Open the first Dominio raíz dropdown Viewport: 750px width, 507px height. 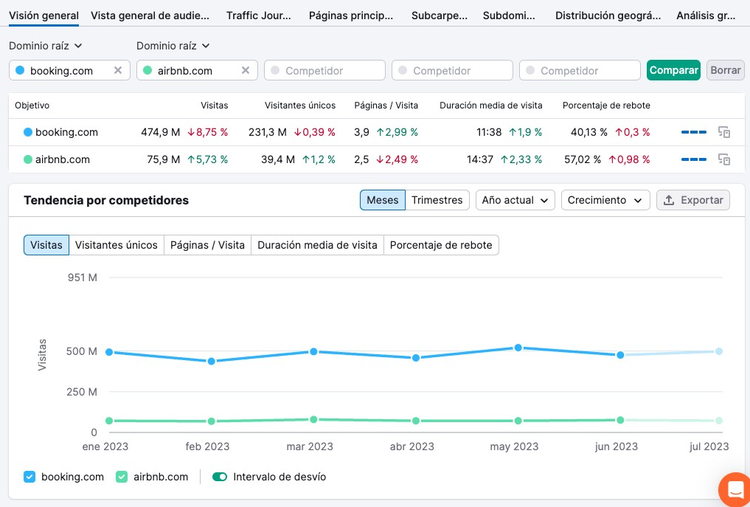pyautogui.click(x=45, y=46)
